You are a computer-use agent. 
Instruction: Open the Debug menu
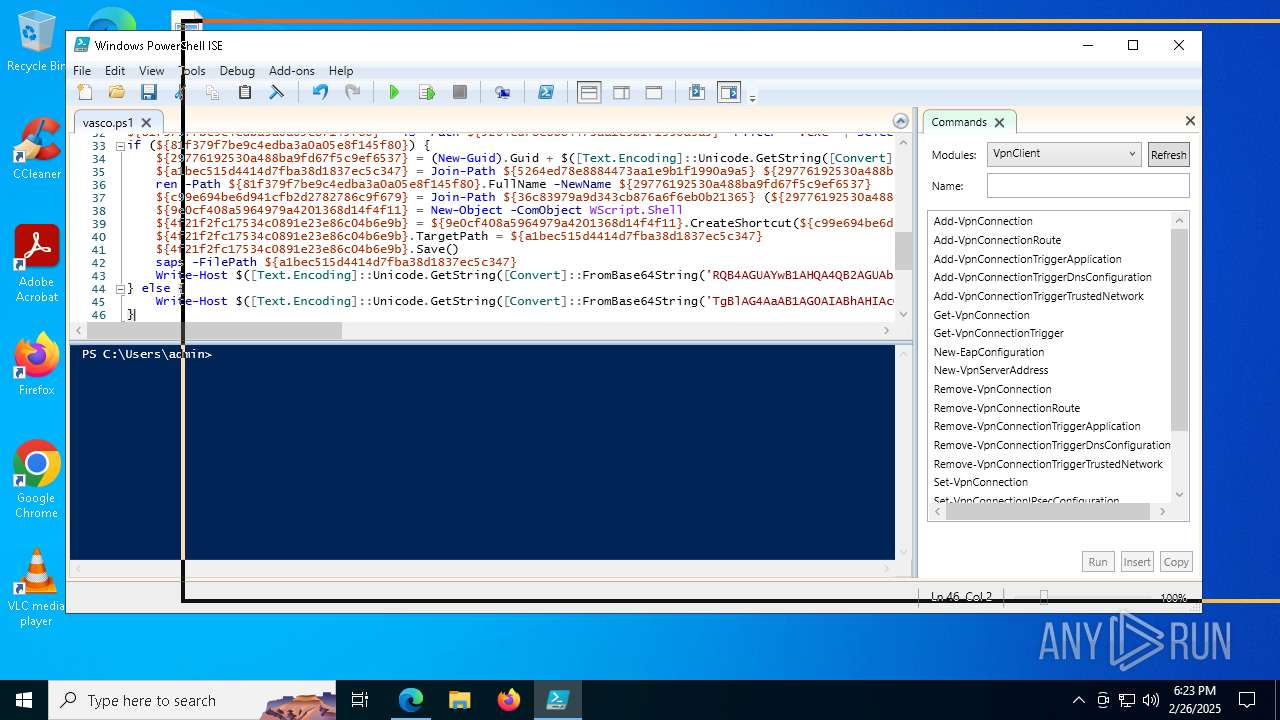237,71
